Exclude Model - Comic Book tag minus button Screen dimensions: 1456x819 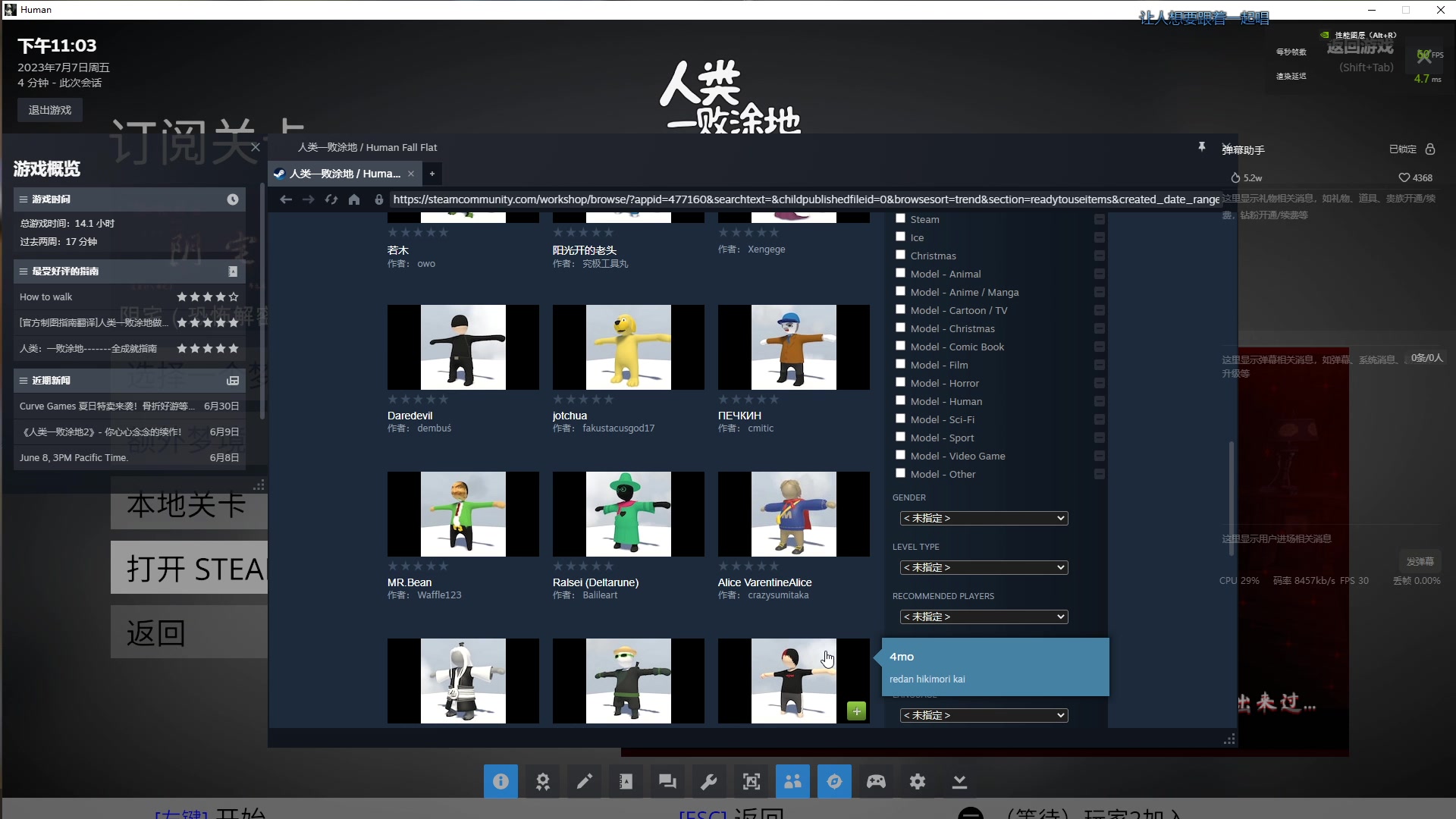click(x=1100, y=347)
